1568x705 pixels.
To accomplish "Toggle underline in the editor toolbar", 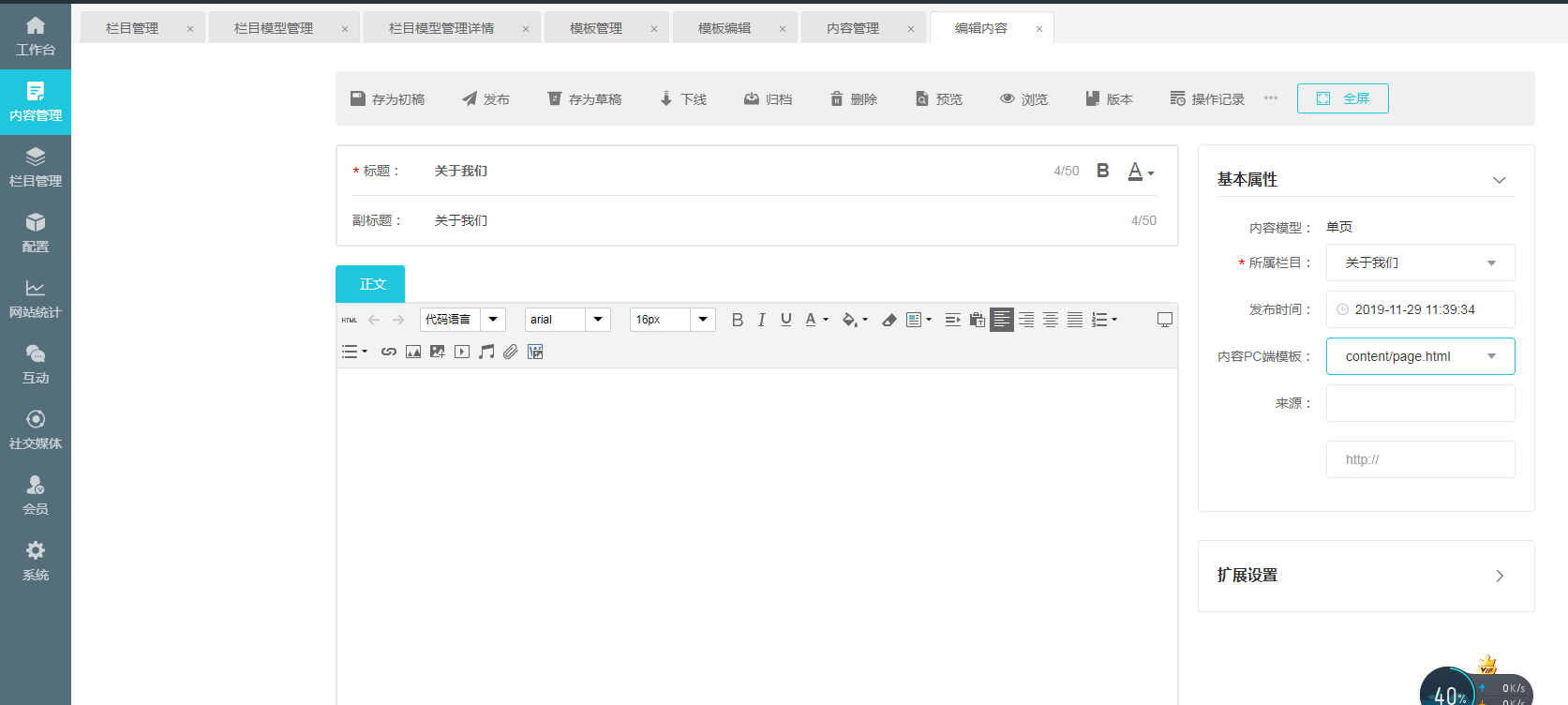I will pyautogui.click(x=786, y=320).
